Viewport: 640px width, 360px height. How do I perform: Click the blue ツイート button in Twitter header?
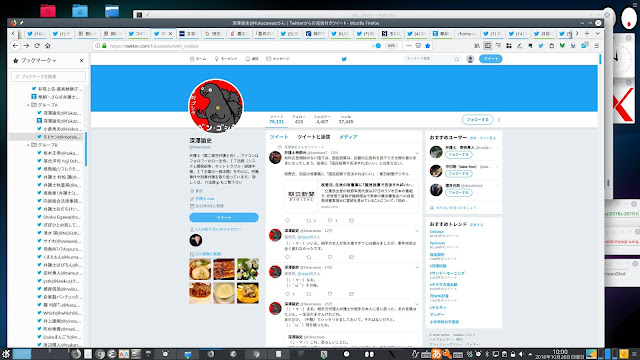pyautogui.click(x=491, y=59)
